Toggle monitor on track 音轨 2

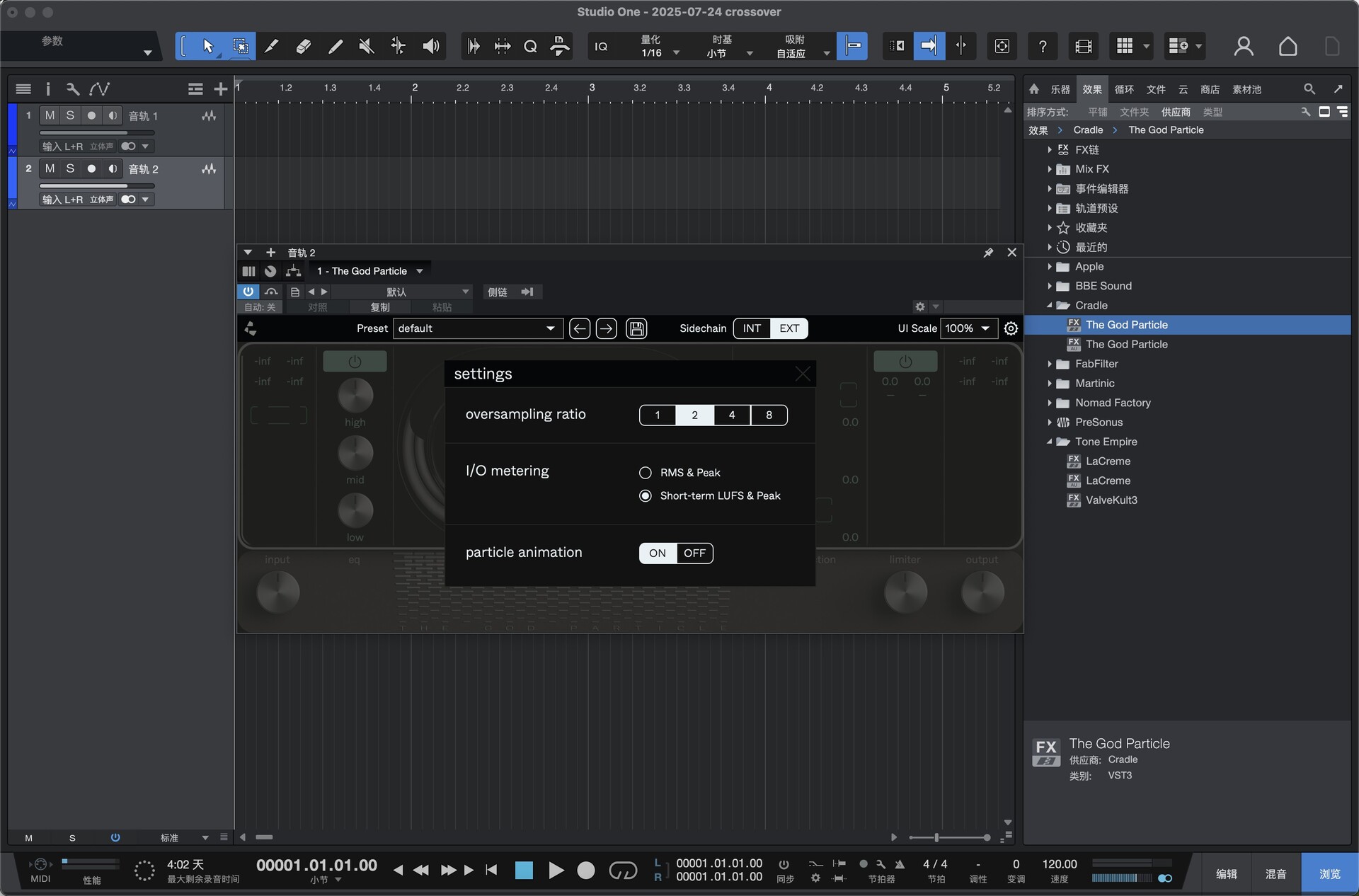[113, 168]
